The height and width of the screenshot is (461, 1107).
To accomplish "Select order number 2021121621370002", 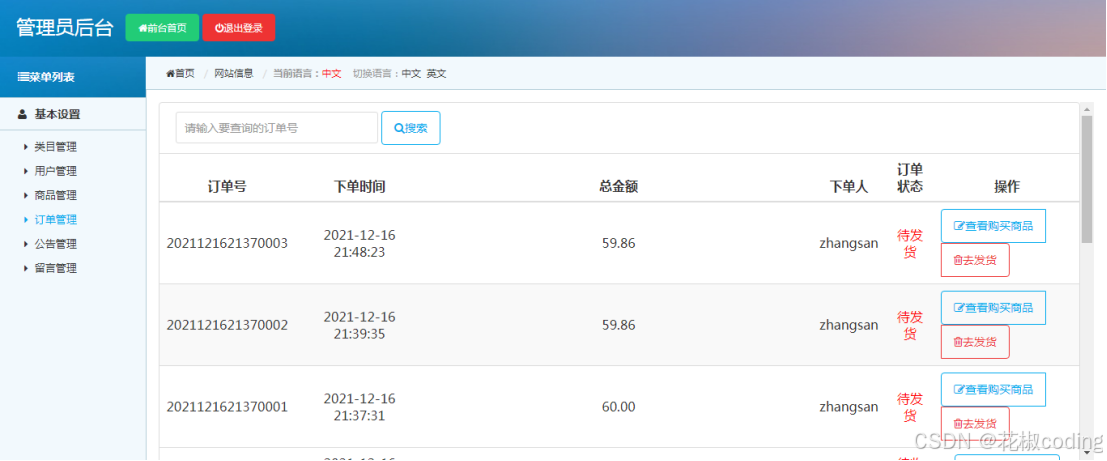I will tap(227, 325).
